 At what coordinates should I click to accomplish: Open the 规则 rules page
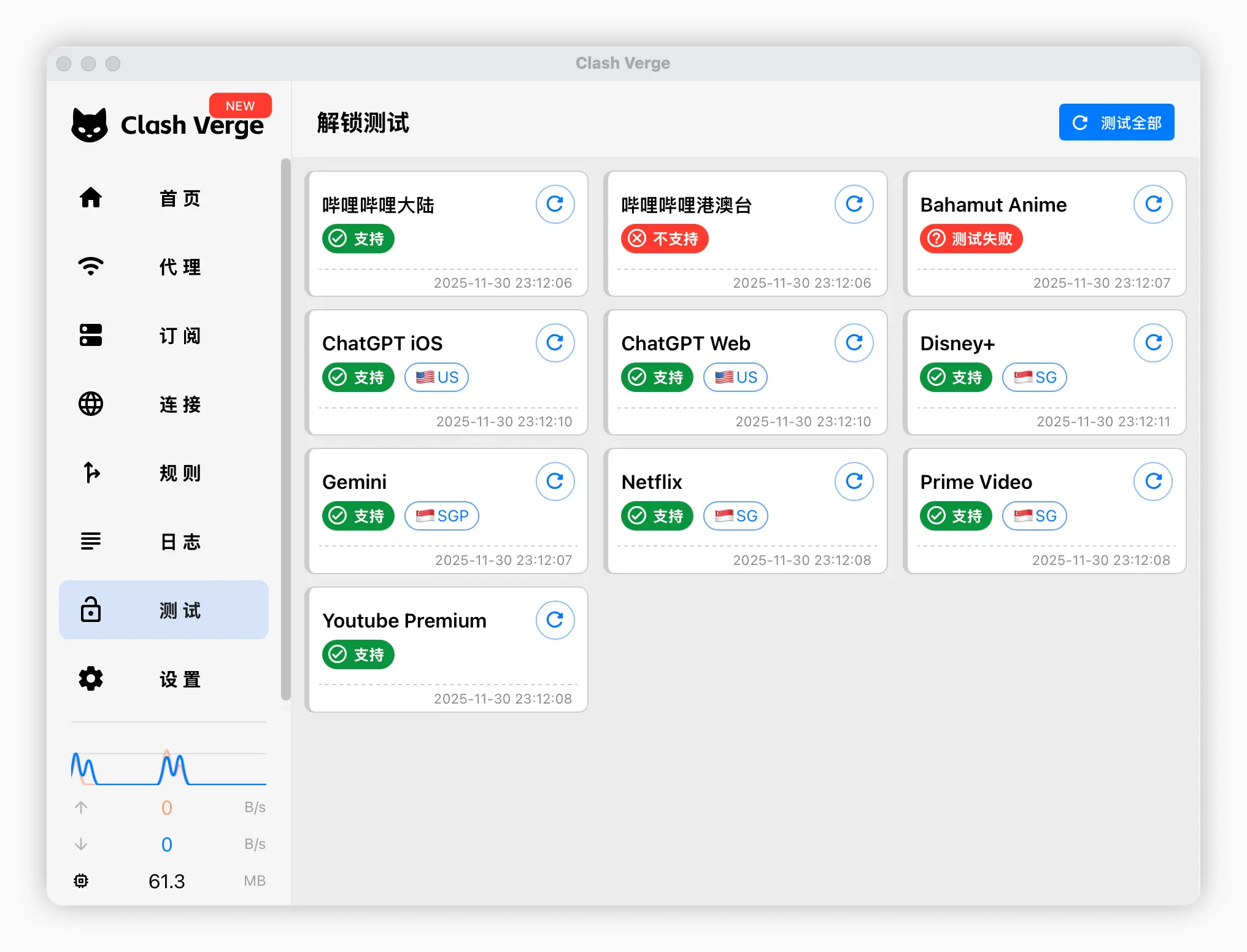pos(163,473)
